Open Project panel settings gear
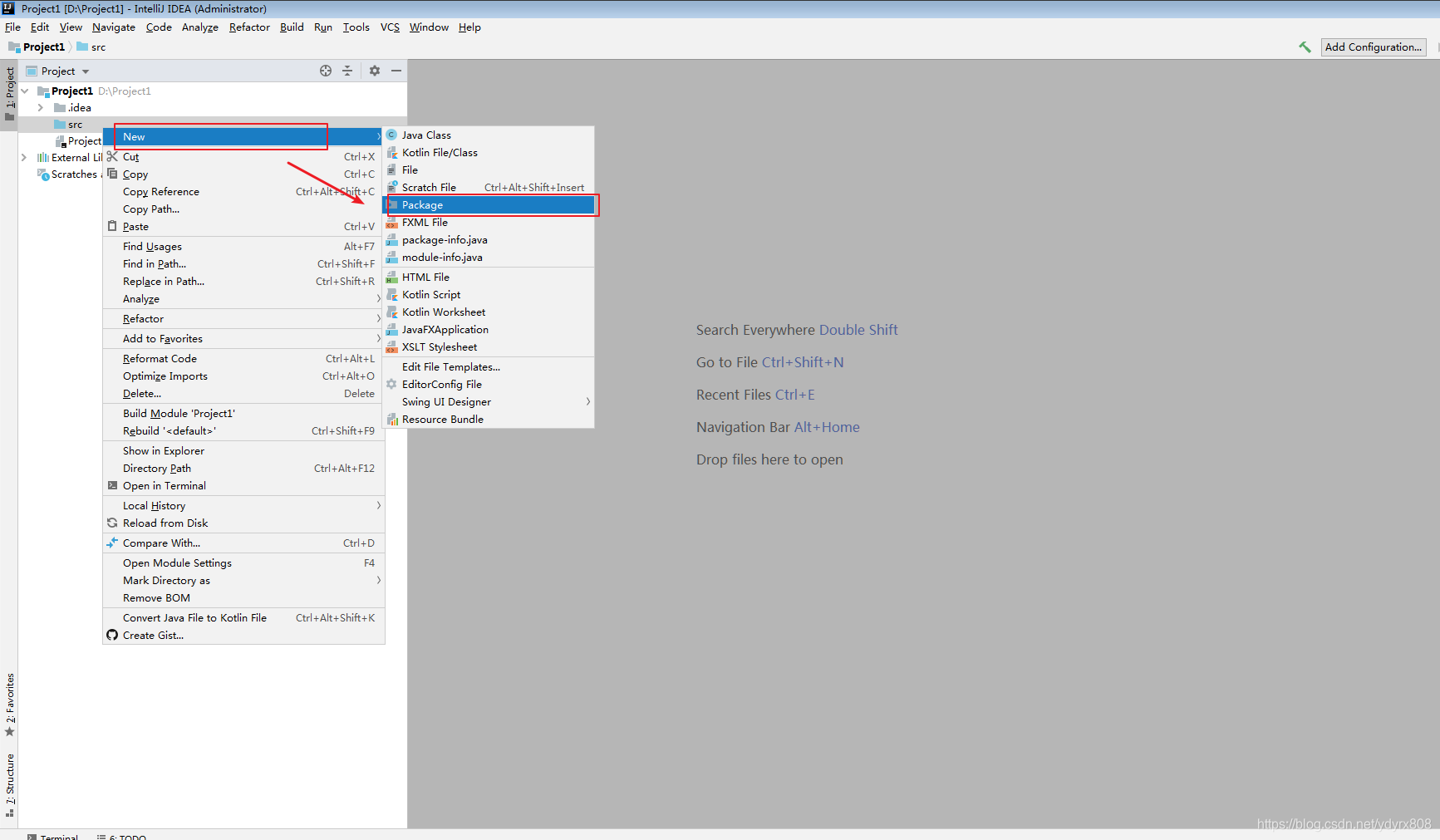 click(375, 71)
